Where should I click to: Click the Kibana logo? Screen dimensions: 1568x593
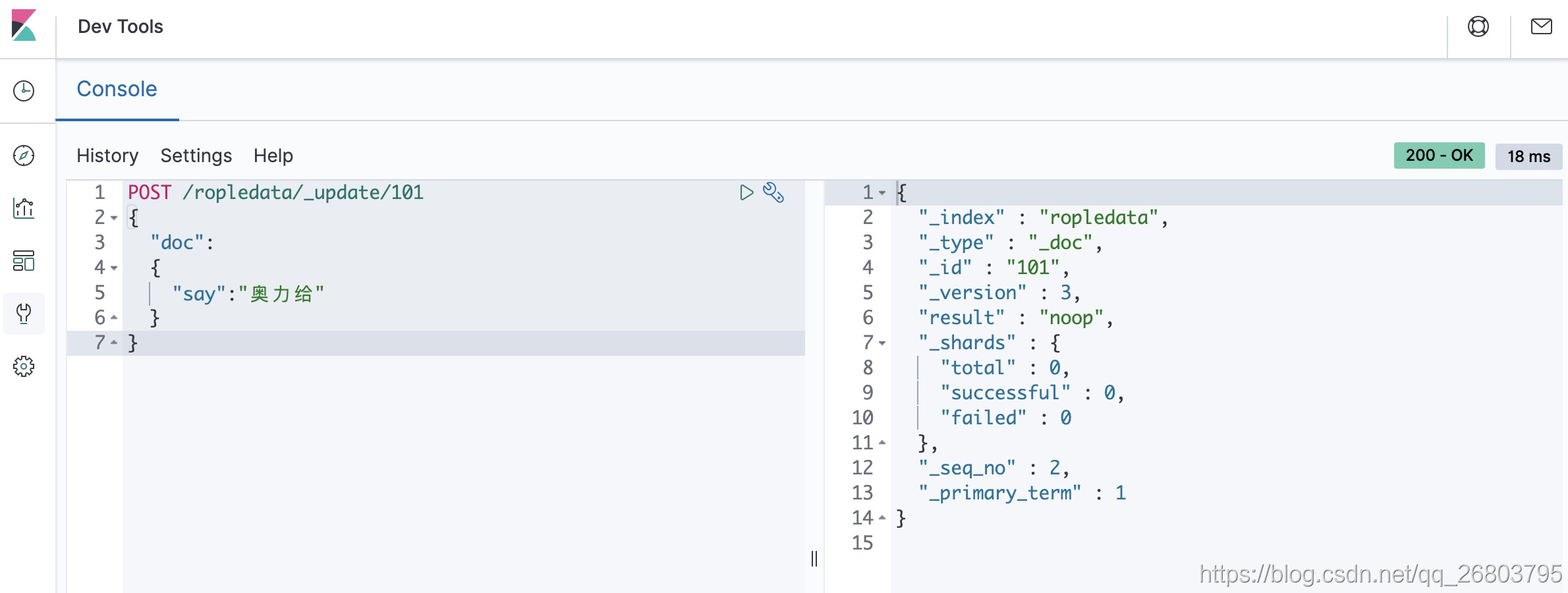[x=24, y=26]
